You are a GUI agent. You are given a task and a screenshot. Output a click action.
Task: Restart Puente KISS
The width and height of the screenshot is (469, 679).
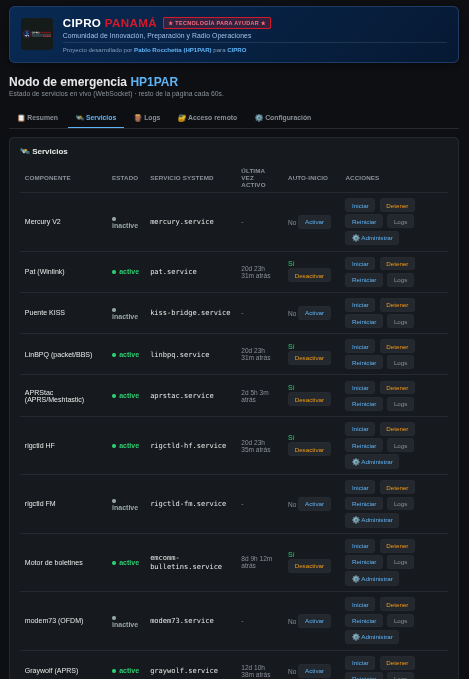coord(364,321)
